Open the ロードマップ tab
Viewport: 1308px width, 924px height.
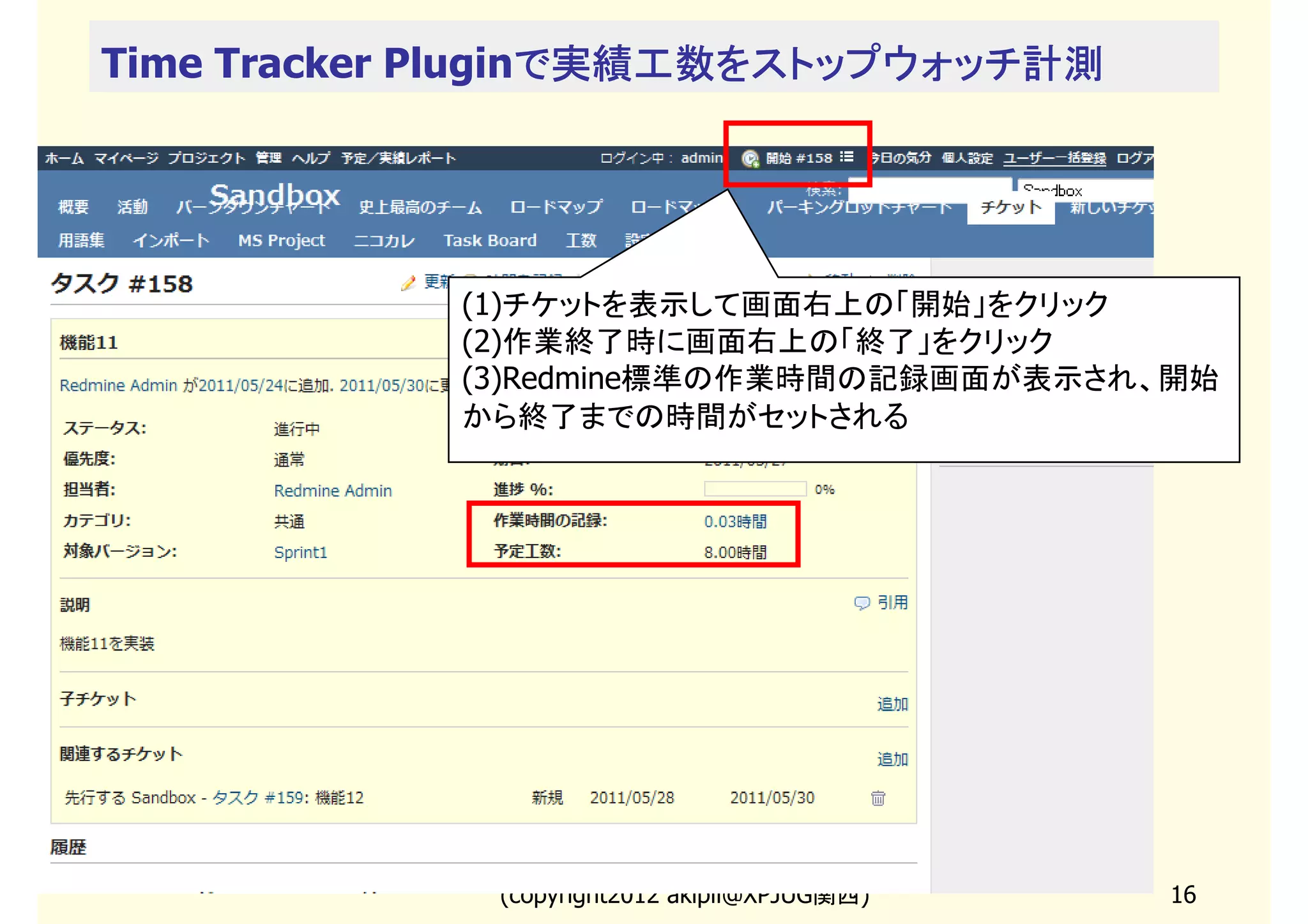tap(556, 207)
